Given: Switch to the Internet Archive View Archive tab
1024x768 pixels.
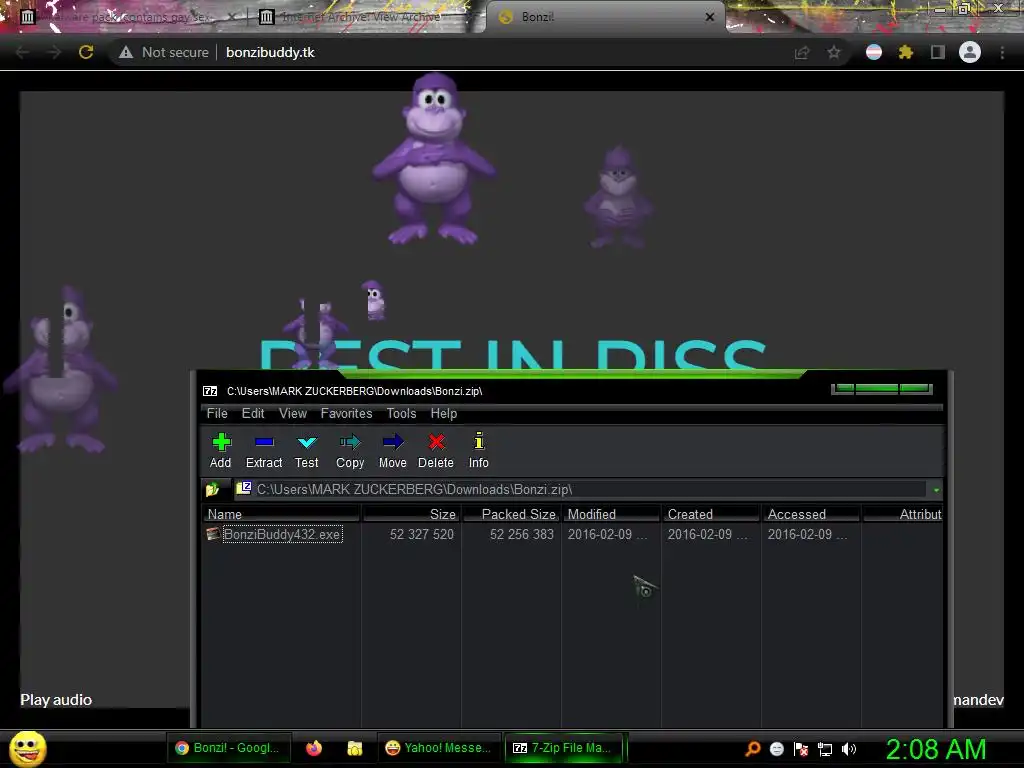Looking at the screenshot, I should [361, 17].
